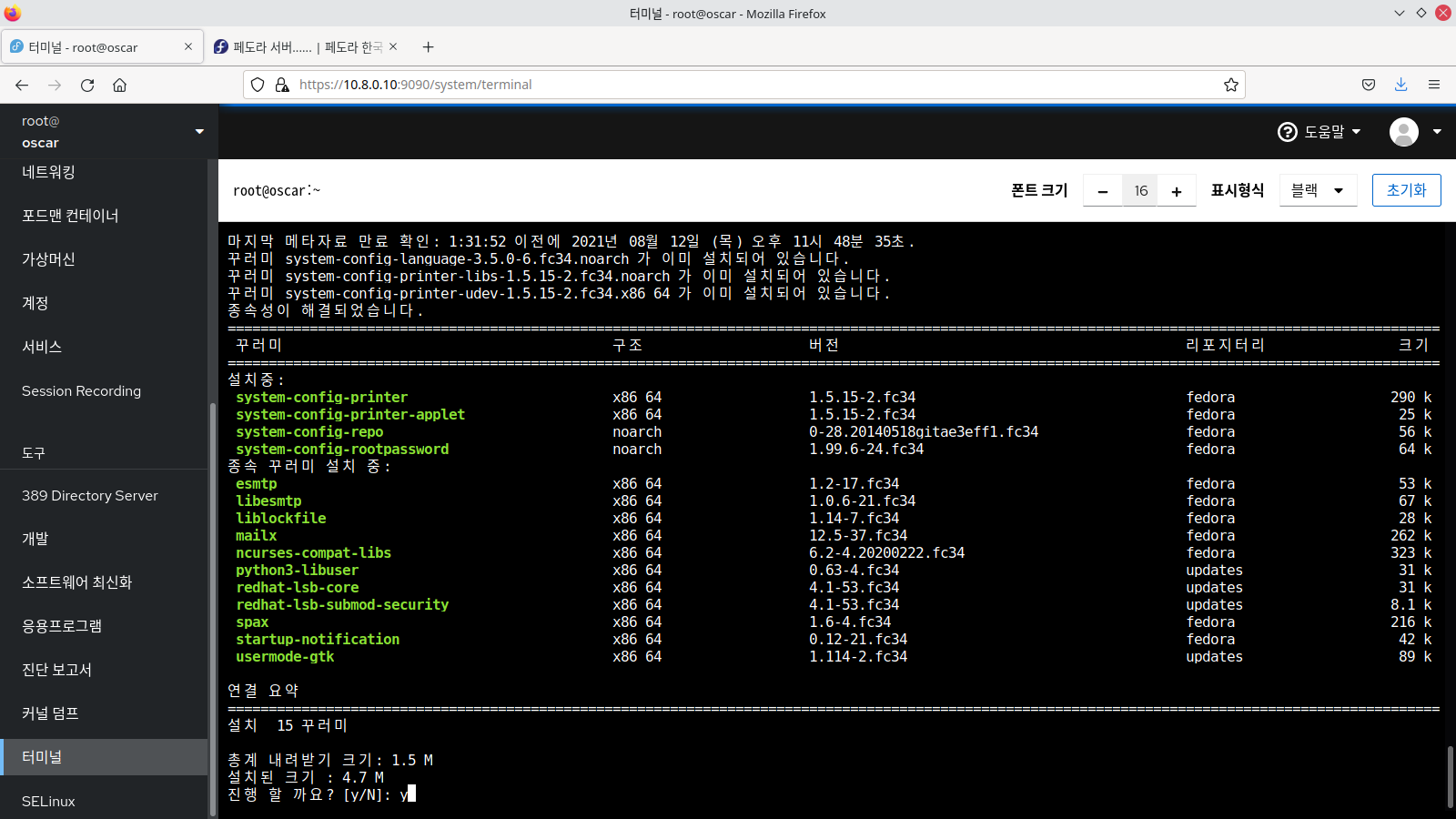Open the Pocket save icon
This screenshot has width=1456, height=819.
point(1369,85)
